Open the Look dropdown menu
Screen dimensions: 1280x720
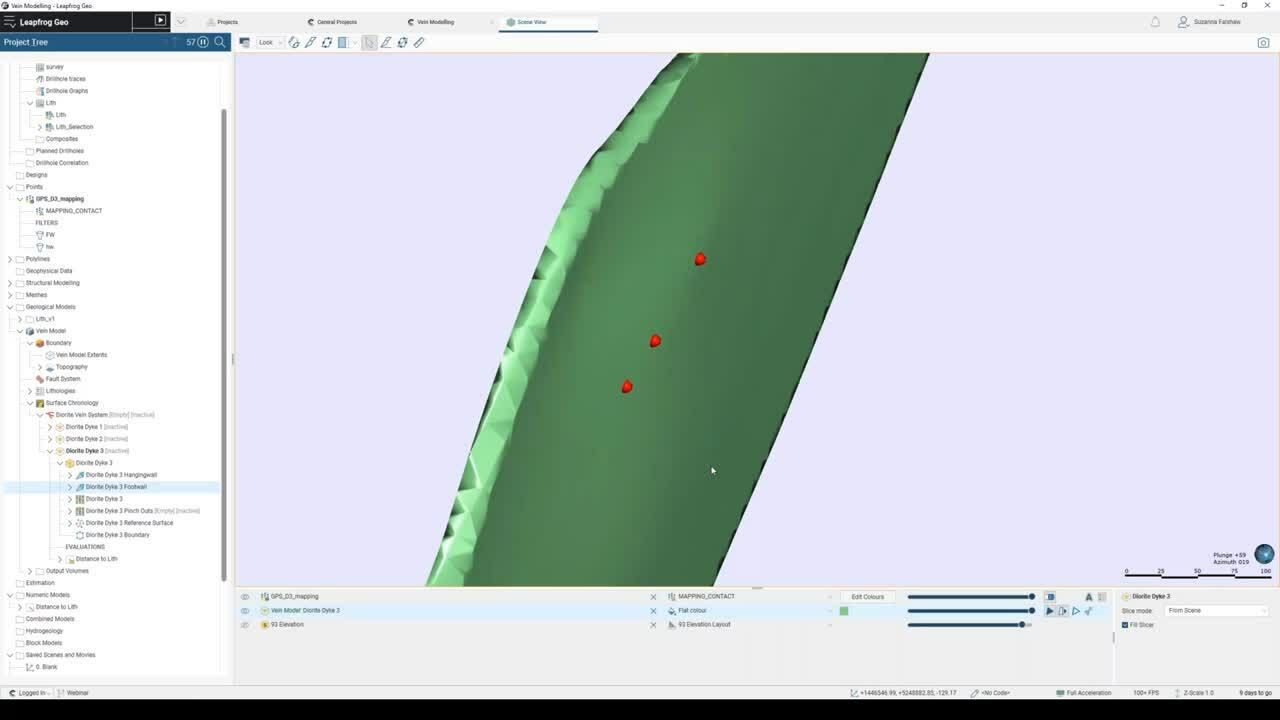tap(270, 42)
